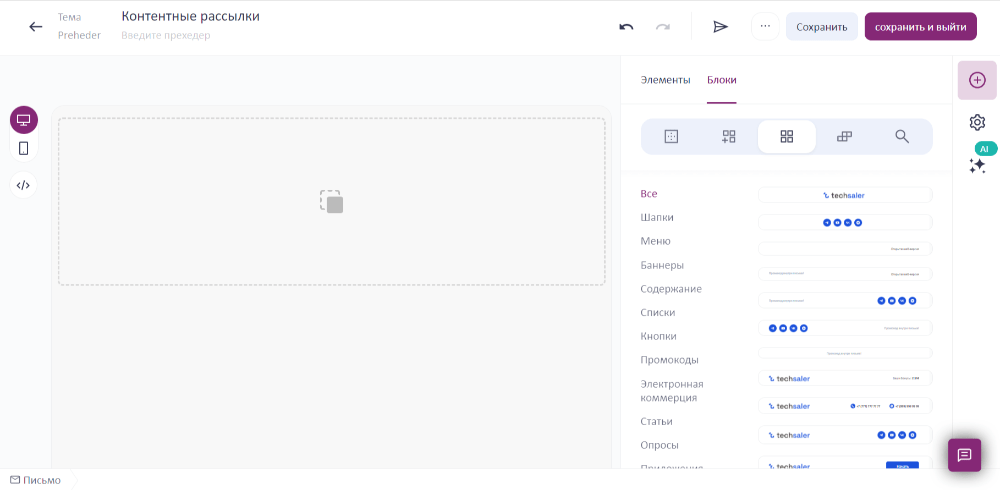Select the Все category
Viewport: 1000px width, 490px height.
tap(649, 194)
